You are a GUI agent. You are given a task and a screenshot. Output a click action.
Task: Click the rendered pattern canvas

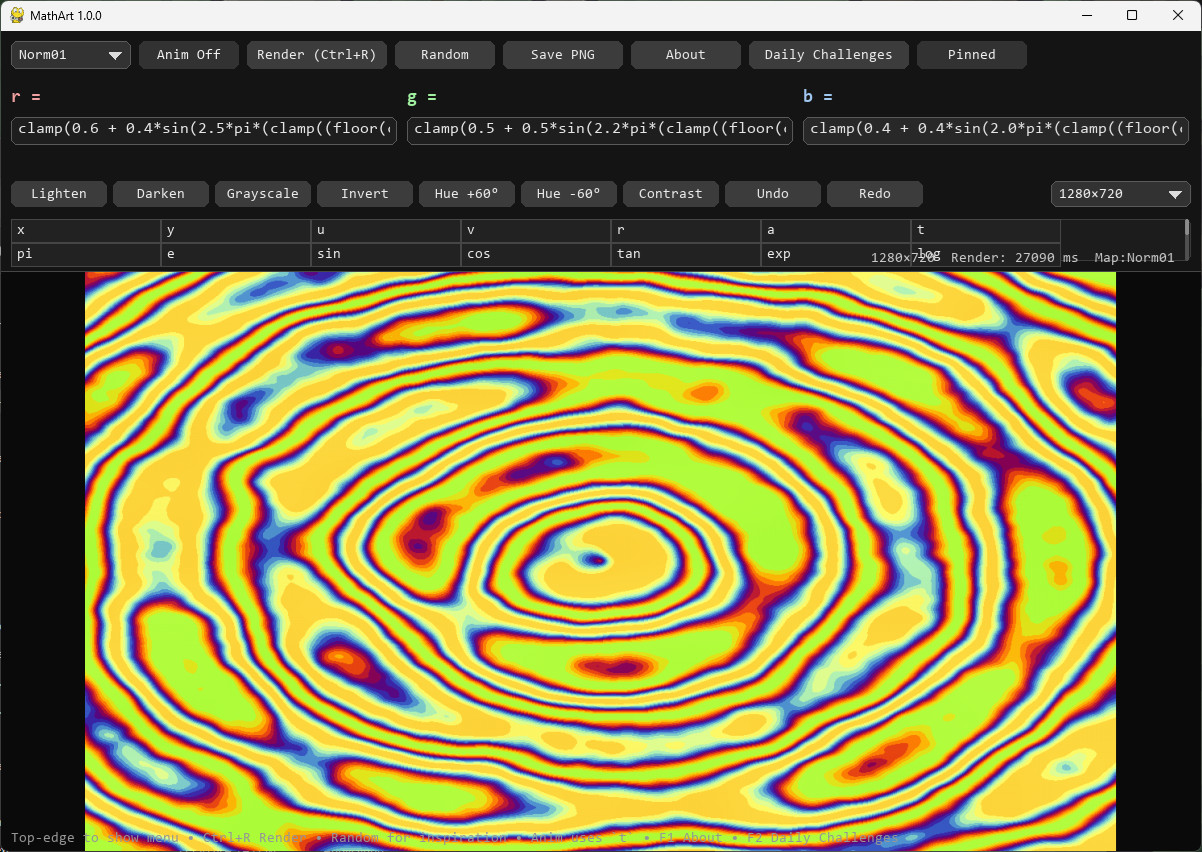[600, 561]
